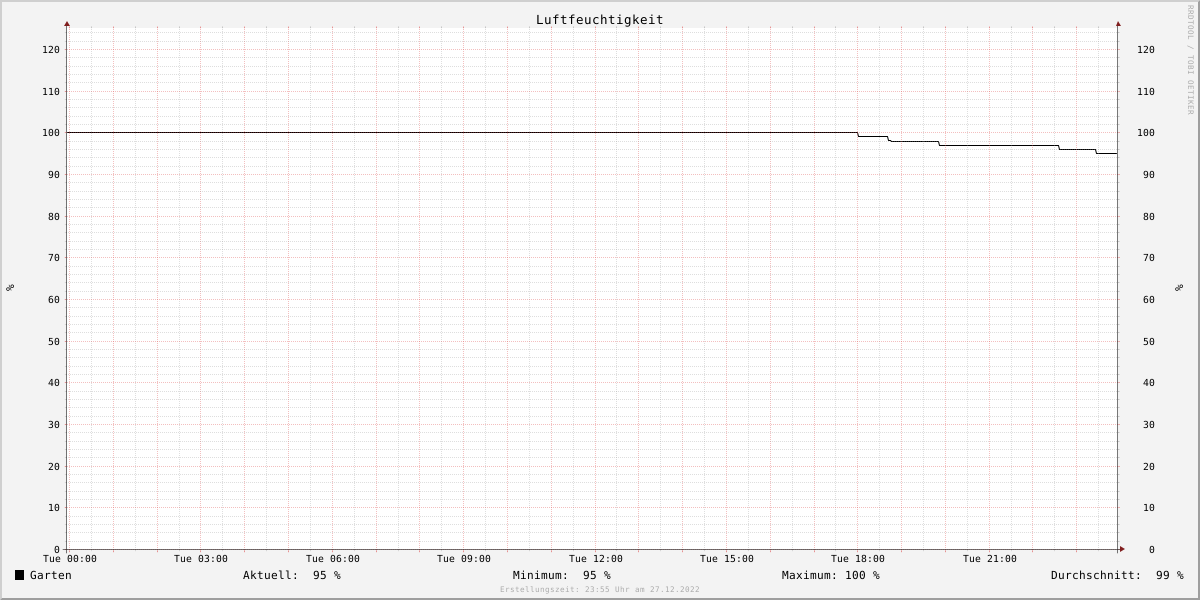Select the Garten legend label
Viewport: 1200px width, 600px height.
51,575
